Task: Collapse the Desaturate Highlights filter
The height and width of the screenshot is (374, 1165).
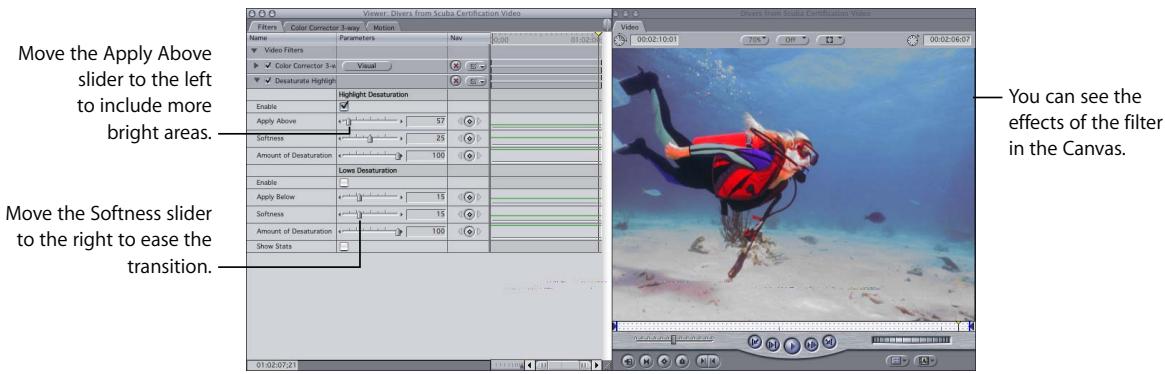Action: pyautogui.click(x=257, y=80)
